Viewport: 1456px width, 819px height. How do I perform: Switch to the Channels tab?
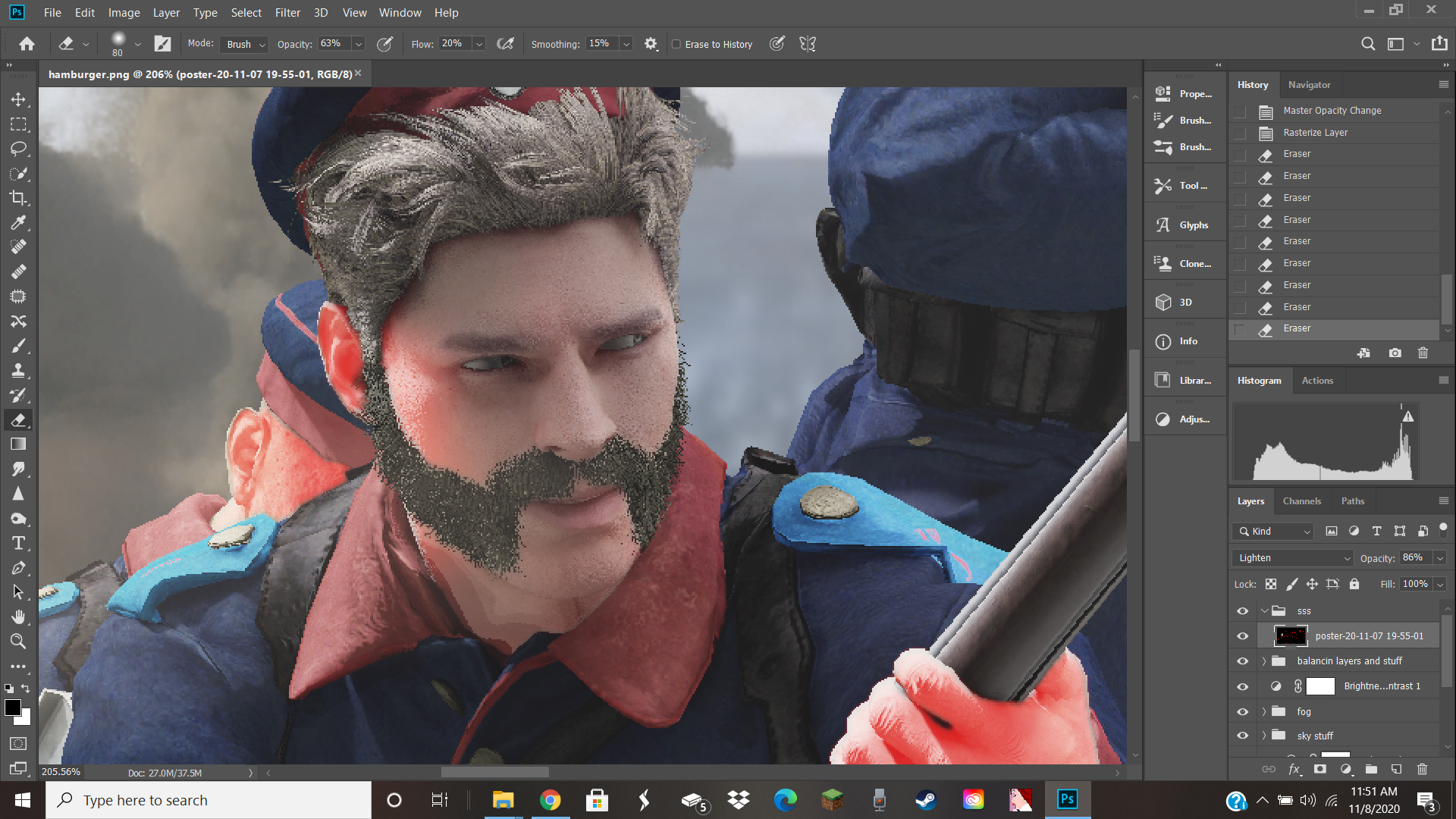[1301, 501]
